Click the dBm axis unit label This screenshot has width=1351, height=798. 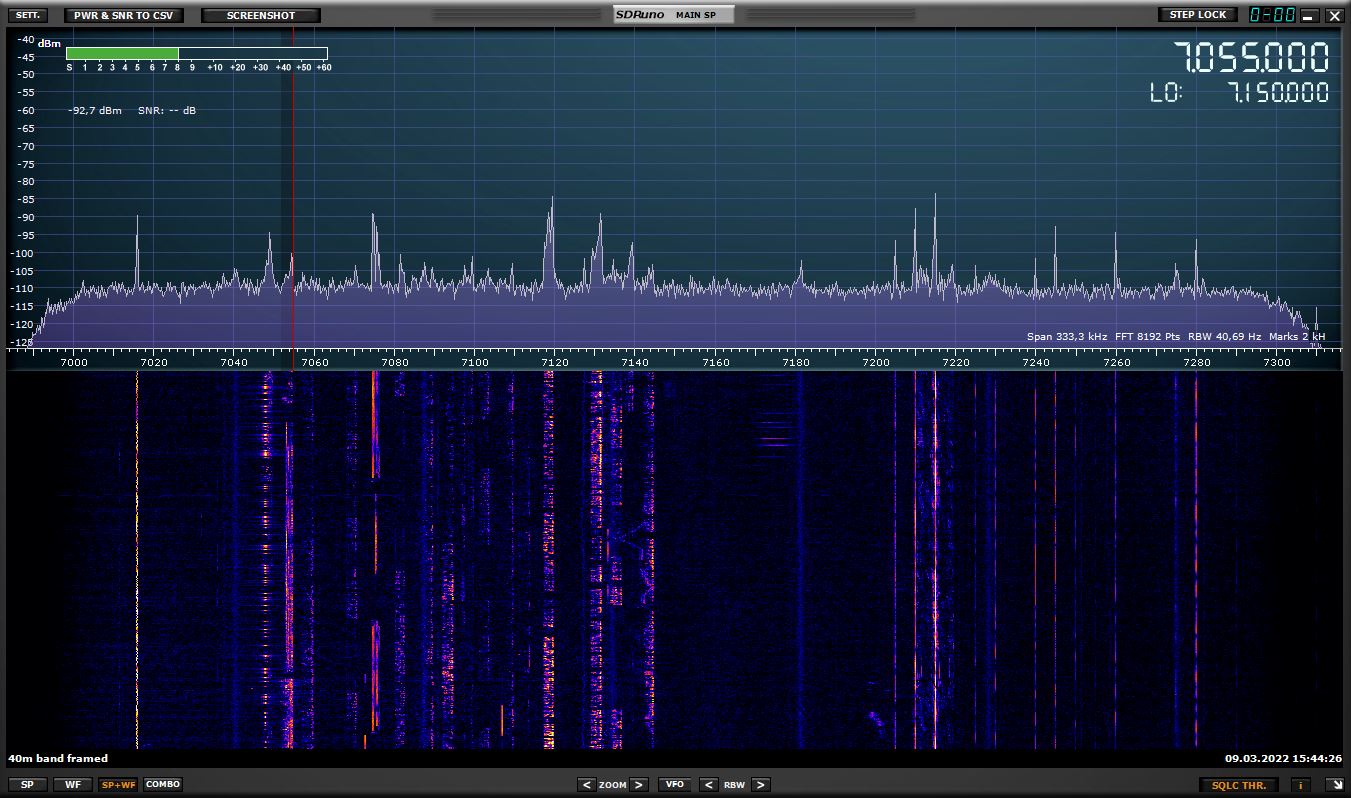click(49, 43)
